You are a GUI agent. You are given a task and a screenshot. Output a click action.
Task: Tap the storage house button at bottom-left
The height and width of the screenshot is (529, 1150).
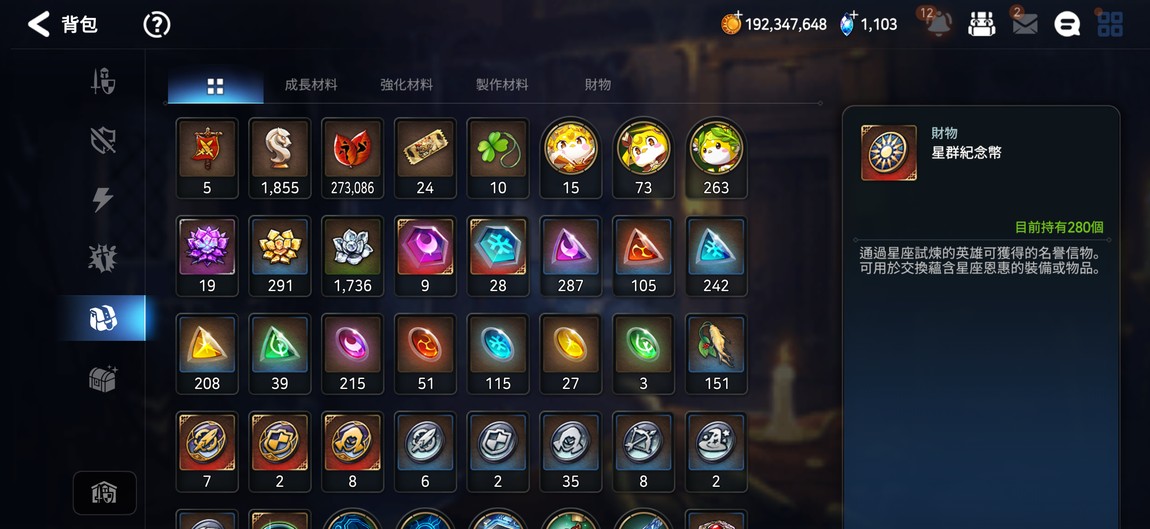point(104,493)
